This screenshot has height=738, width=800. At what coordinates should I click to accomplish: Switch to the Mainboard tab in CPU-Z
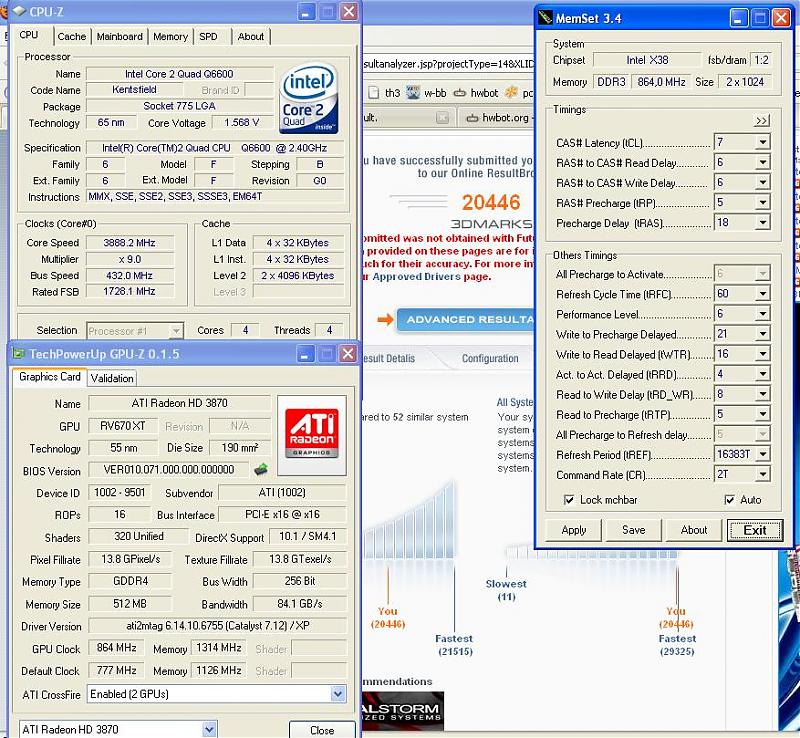[120, 37]
